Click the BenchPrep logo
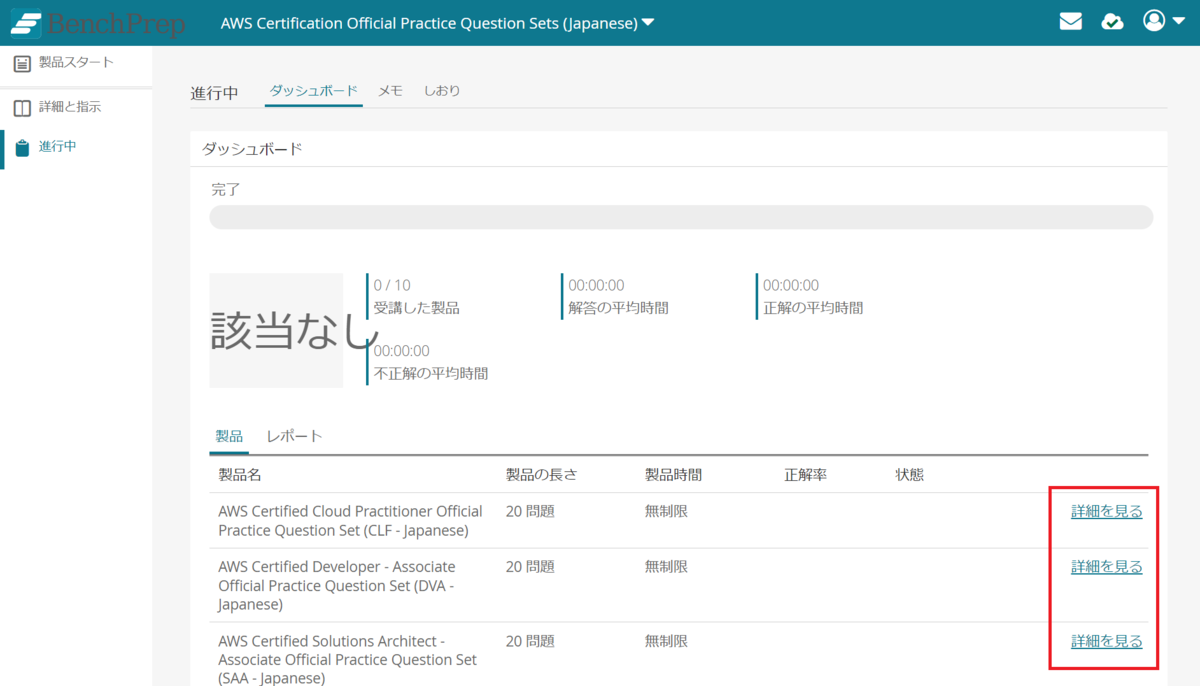 [98, 23]
